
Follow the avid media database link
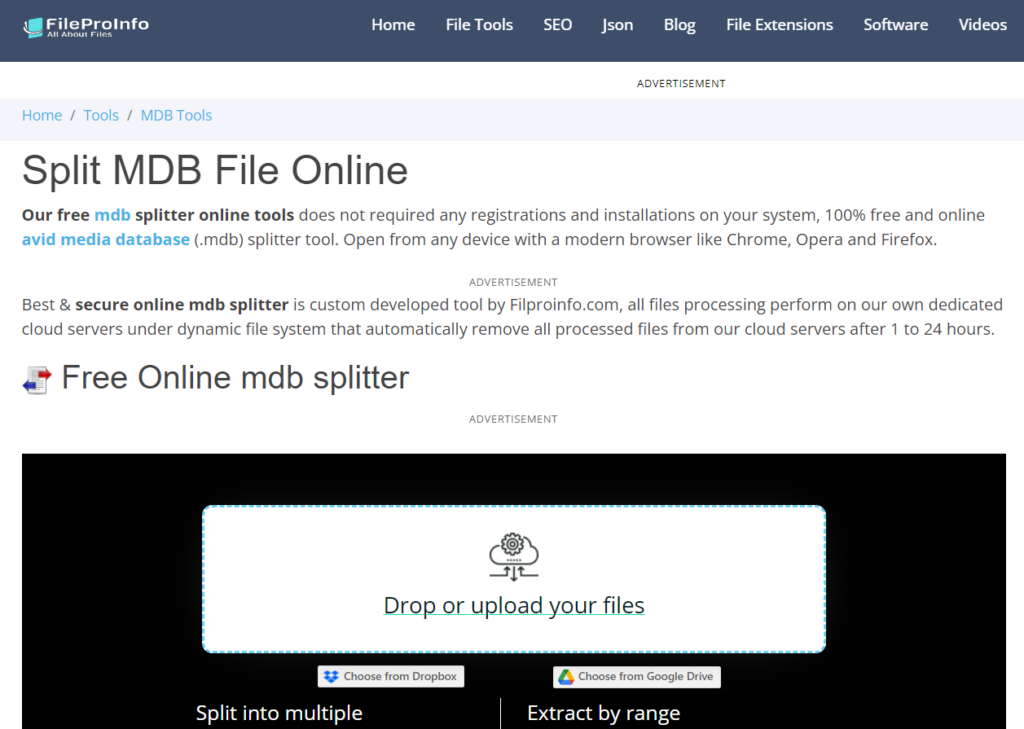point(105,239)
